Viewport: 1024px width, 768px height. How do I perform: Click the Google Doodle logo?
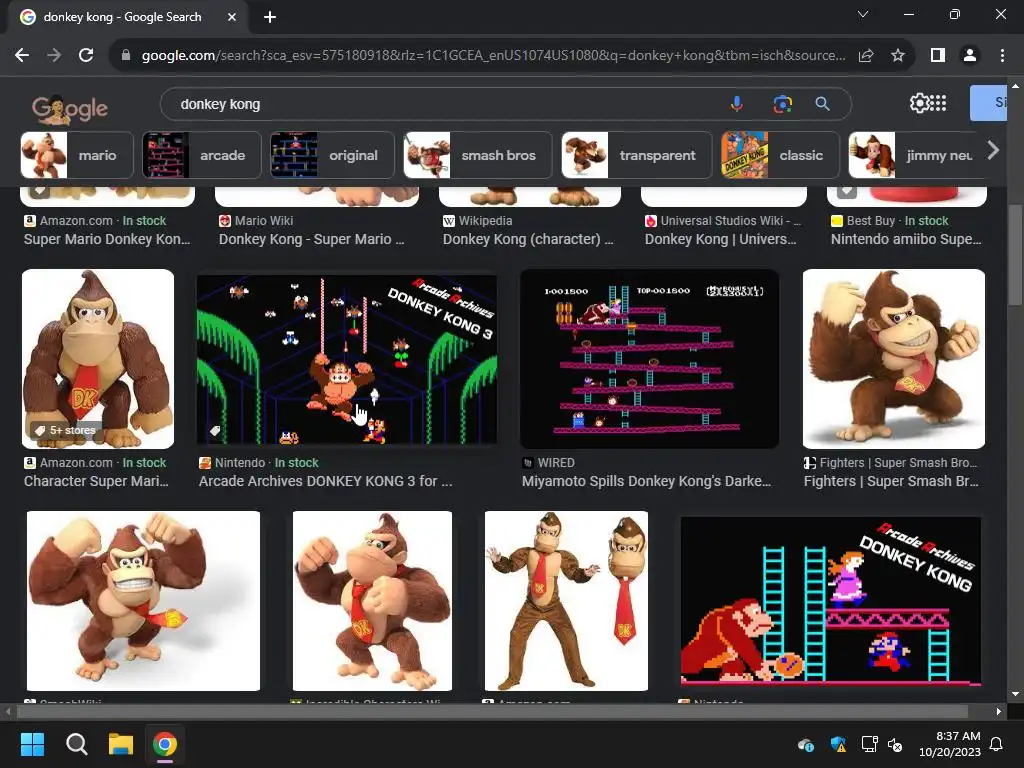(69, 109)
